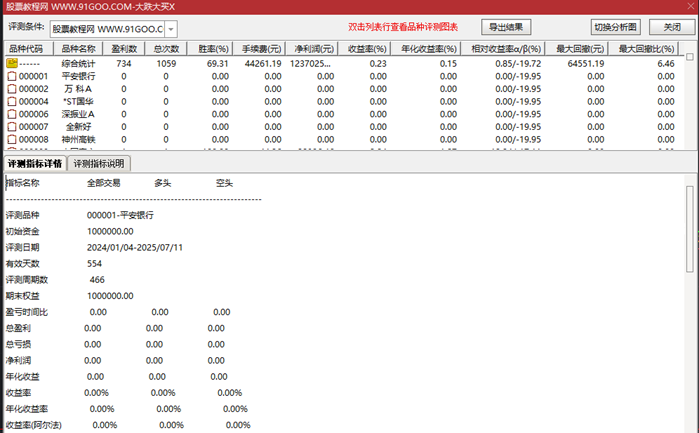Sort by the 胜率(%) column header

click(x=212, y=49)
